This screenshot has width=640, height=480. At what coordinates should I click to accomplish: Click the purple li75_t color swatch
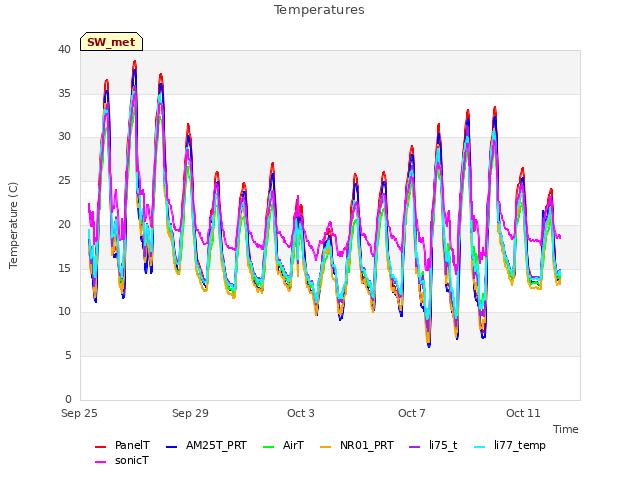point(414,447)
